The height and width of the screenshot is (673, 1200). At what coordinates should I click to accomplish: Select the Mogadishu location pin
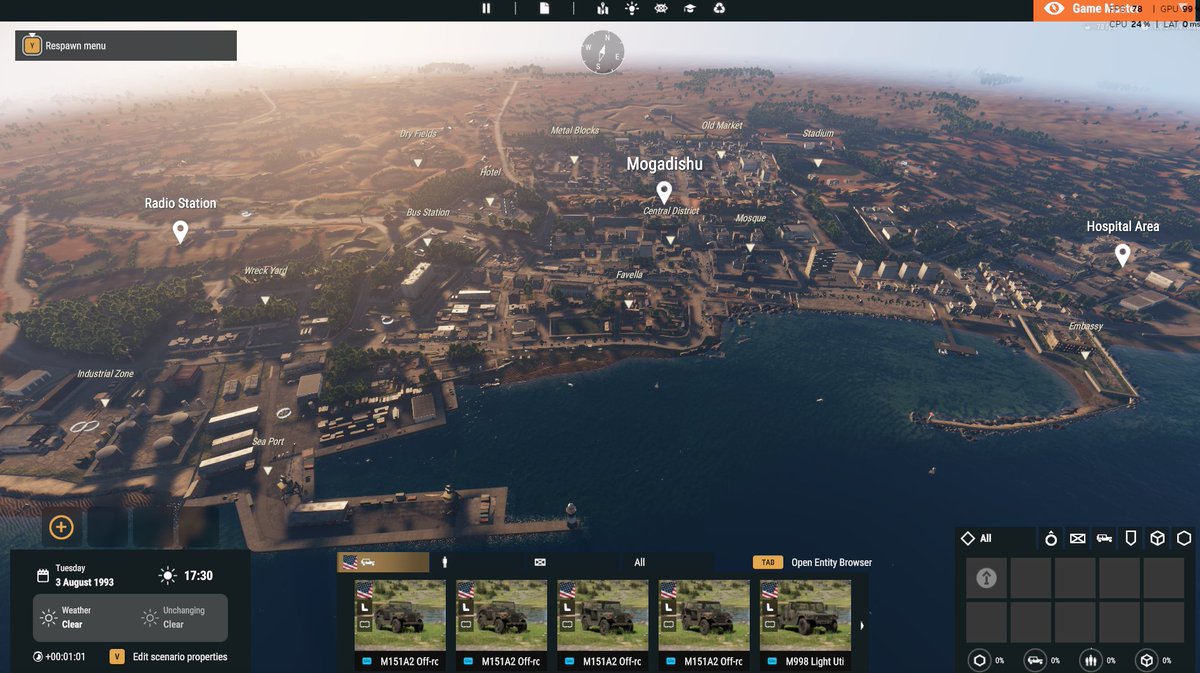(x=664, y=193)
